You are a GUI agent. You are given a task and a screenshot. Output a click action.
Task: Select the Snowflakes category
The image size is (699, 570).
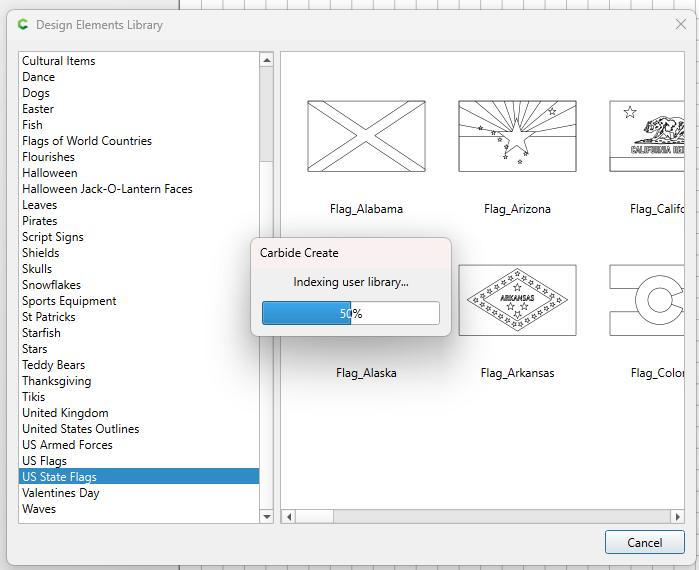(x=139, y=285)
